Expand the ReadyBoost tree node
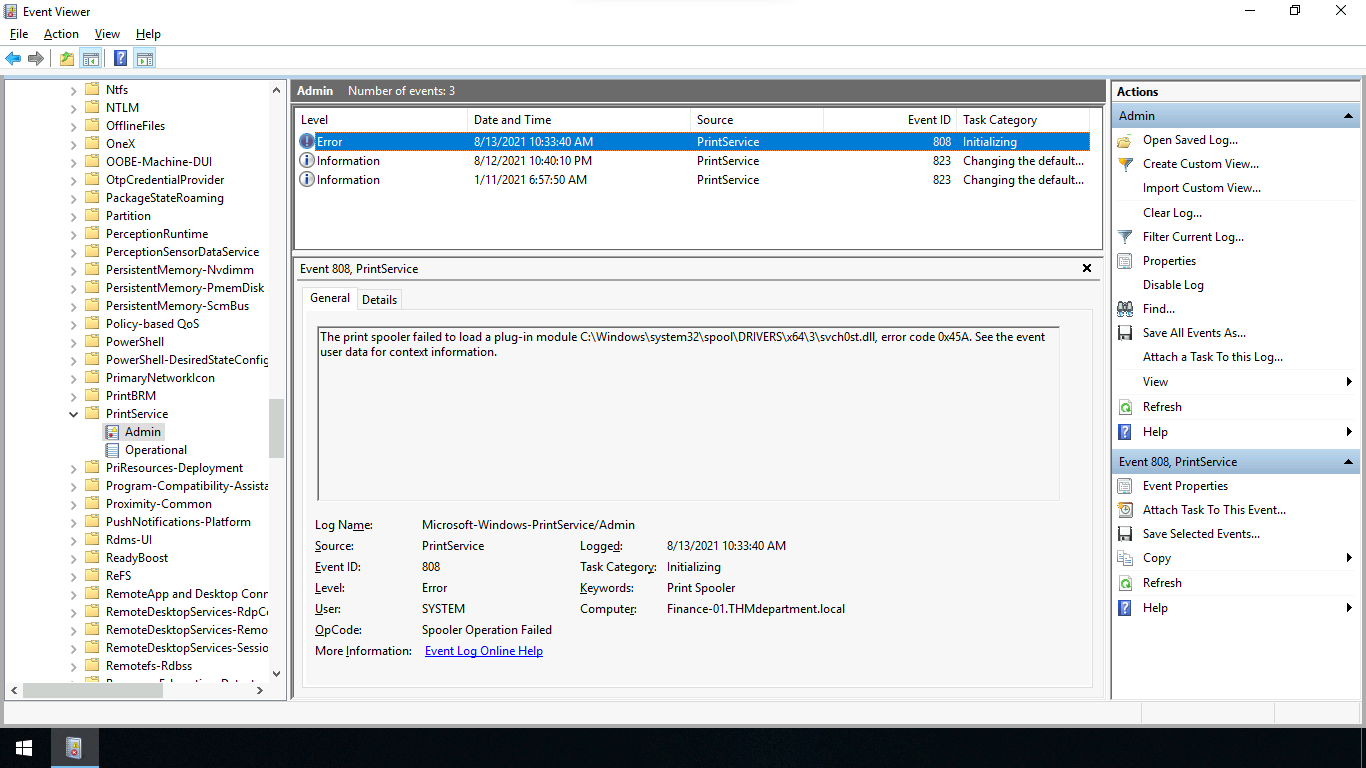 click(73, 558)
